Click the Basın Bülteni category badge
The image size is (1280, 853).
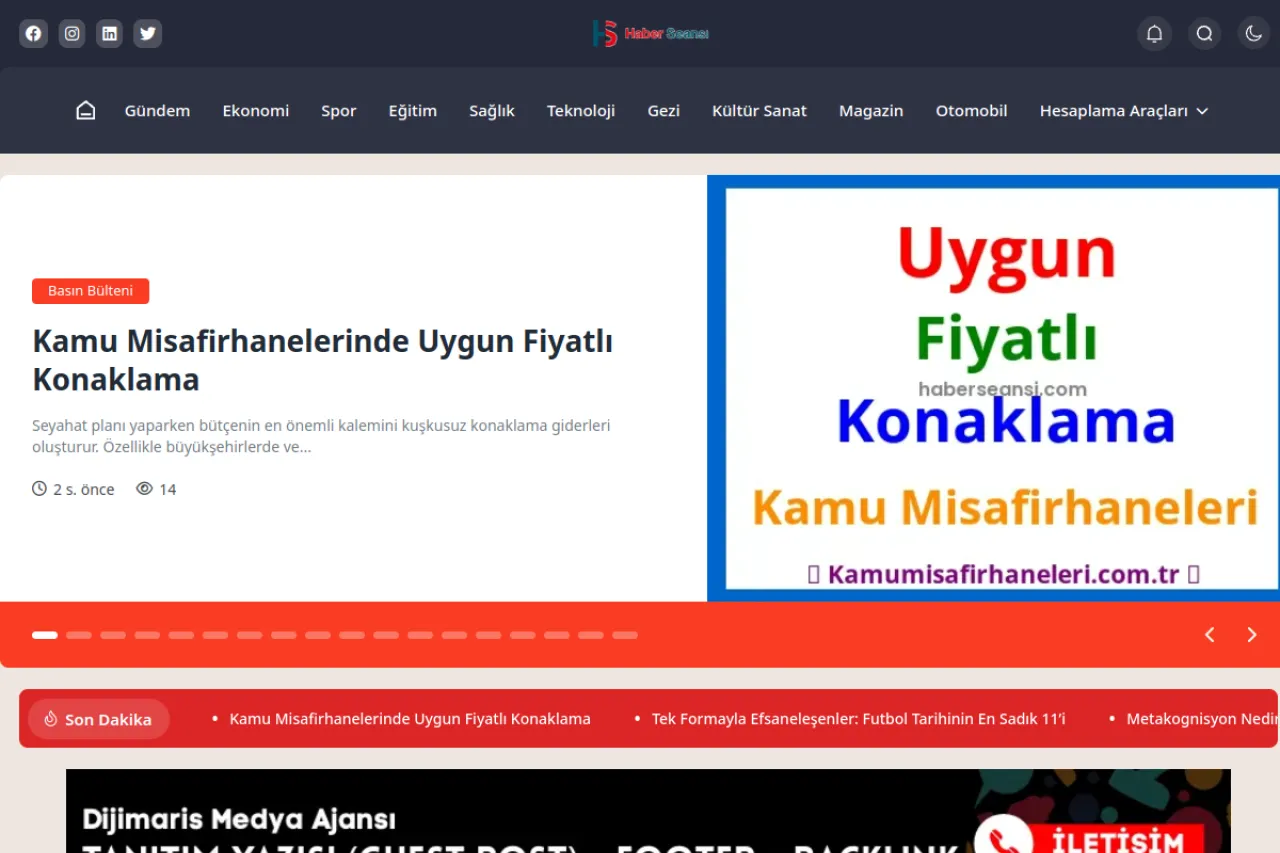click(x=90, y=290)
